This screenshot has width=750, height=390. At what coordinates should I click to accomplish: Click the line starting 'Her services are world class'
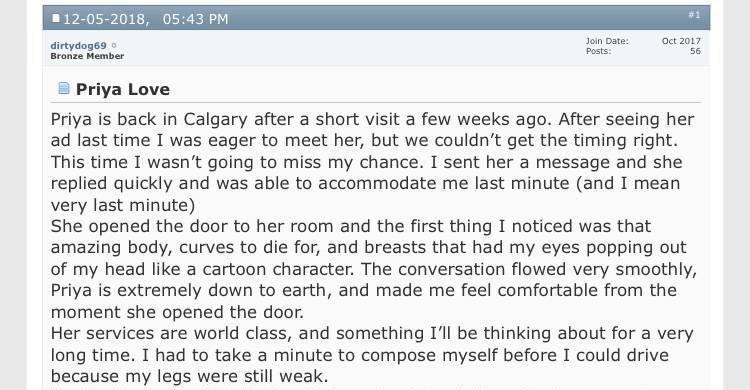click(x=372, y=333)
